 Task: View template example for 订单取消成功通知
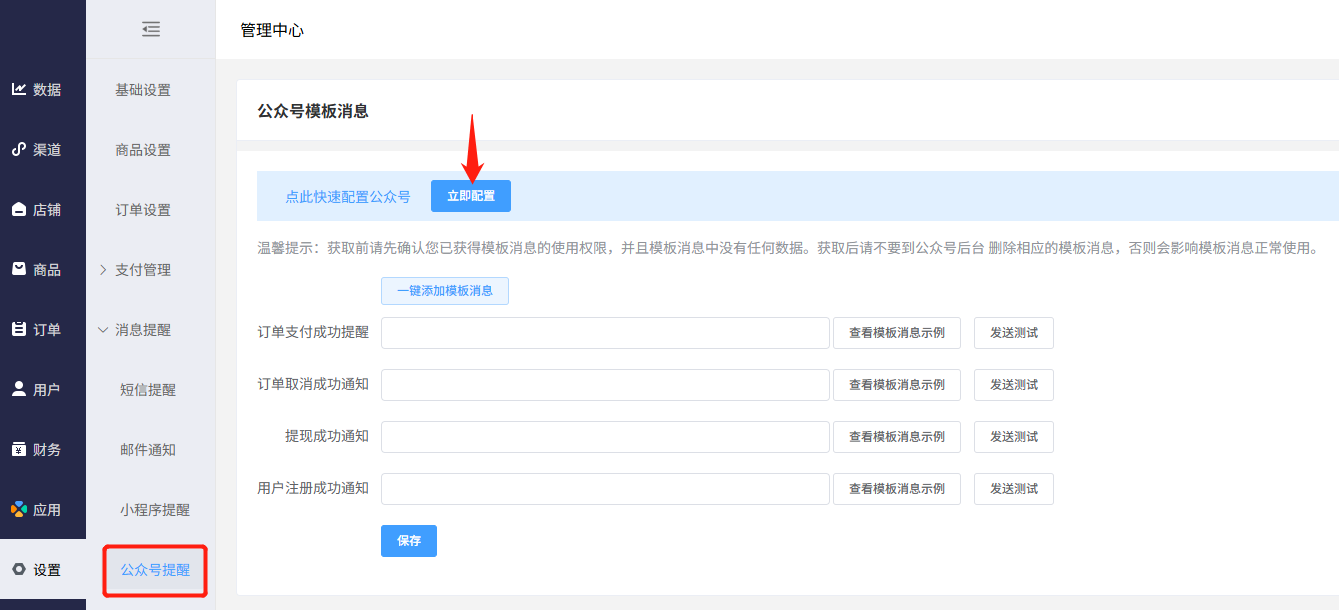coord(897,385)
